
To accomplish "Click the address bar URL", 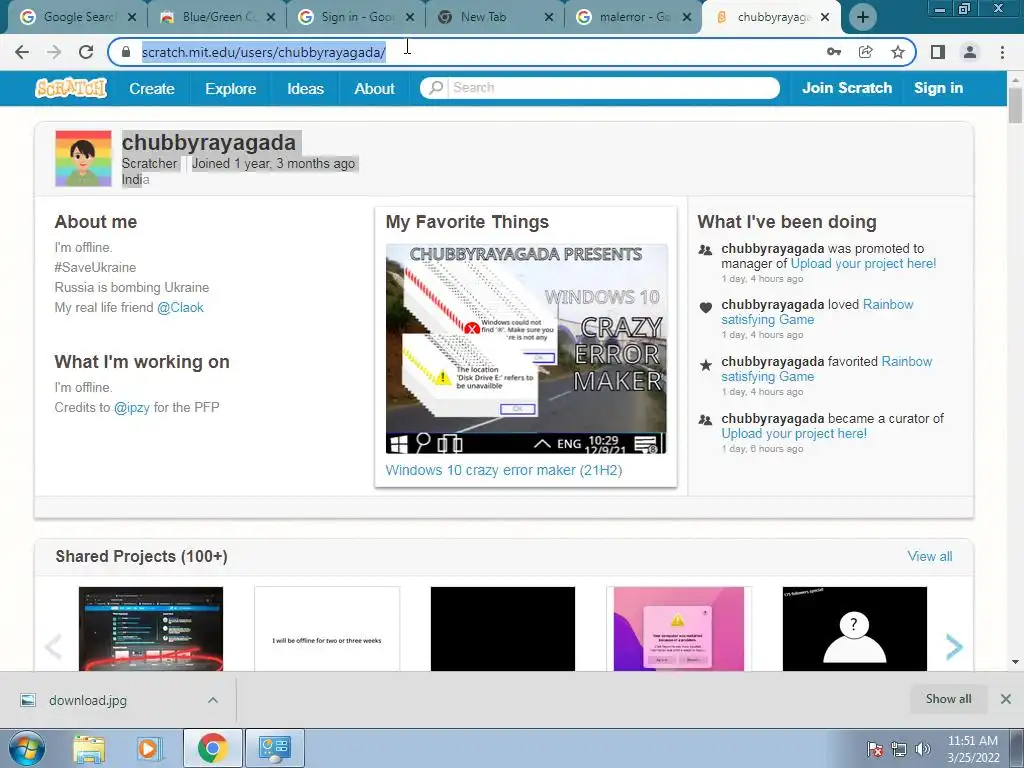I will tap(264, 52).
